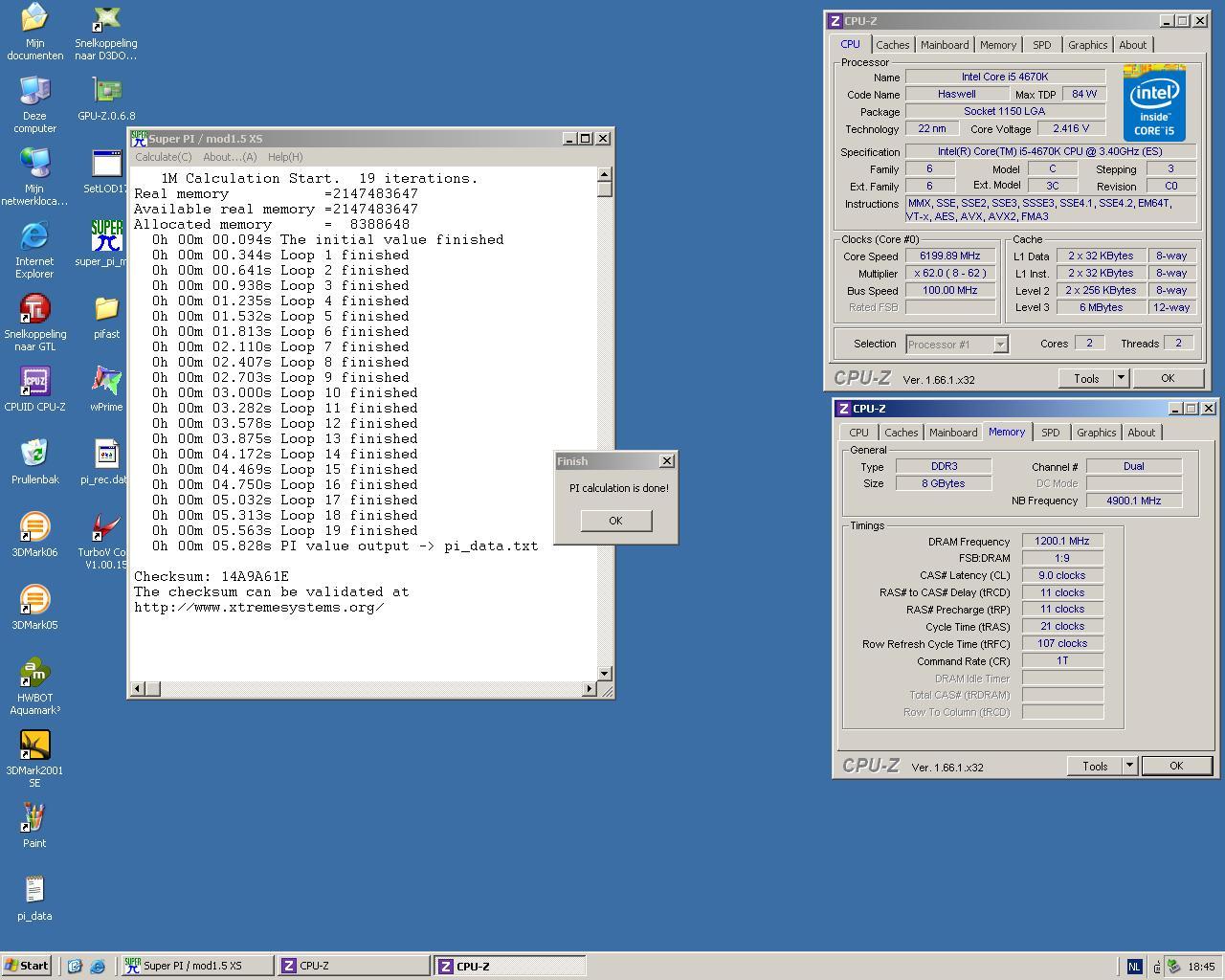Open Caches tab in lower CPU-Z
1225x980 pixels.
pos(902,433)
